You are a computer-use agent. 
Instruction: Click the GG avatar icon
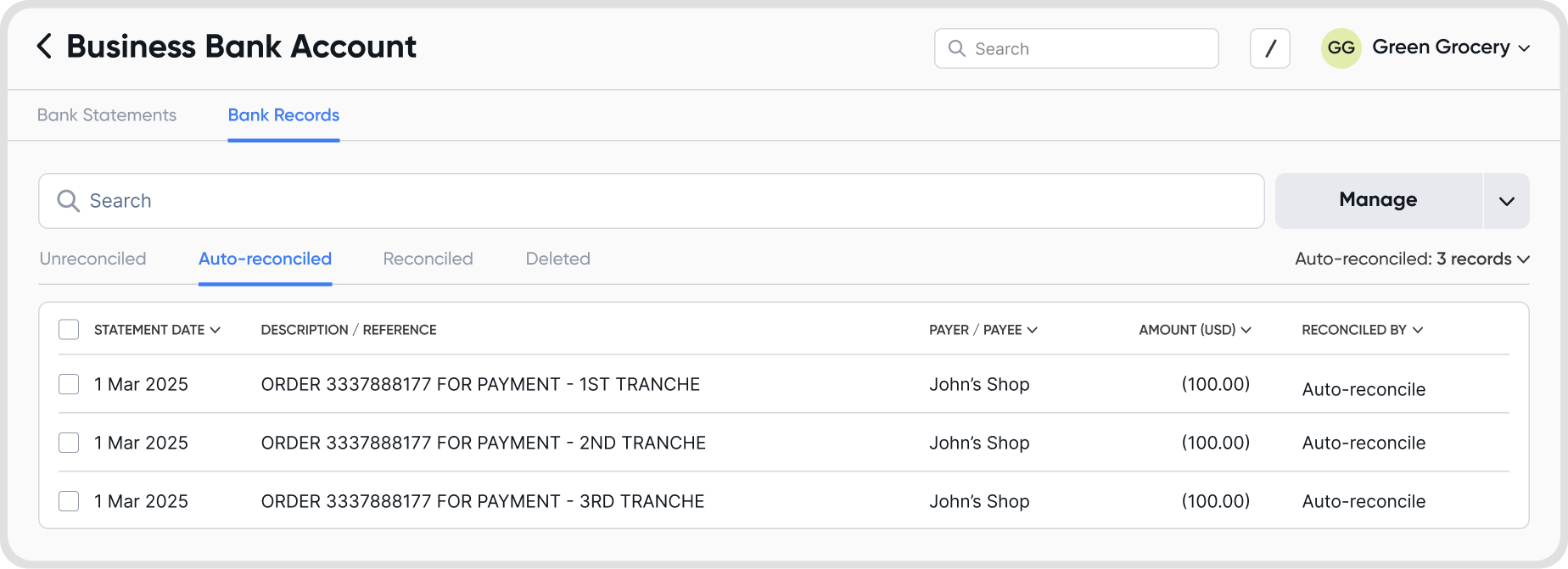[x=1341, y=48]
